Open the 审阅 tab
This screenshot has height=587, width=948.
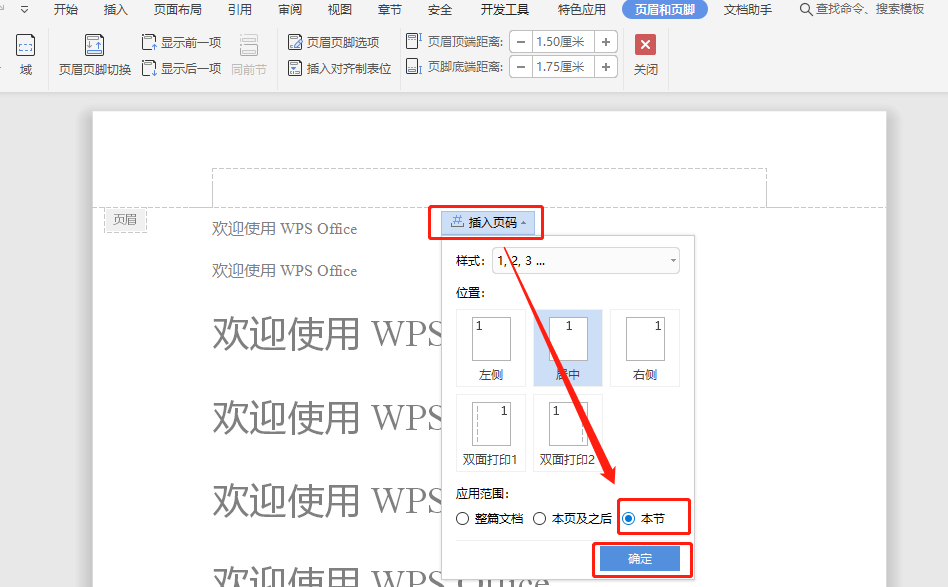290,10
